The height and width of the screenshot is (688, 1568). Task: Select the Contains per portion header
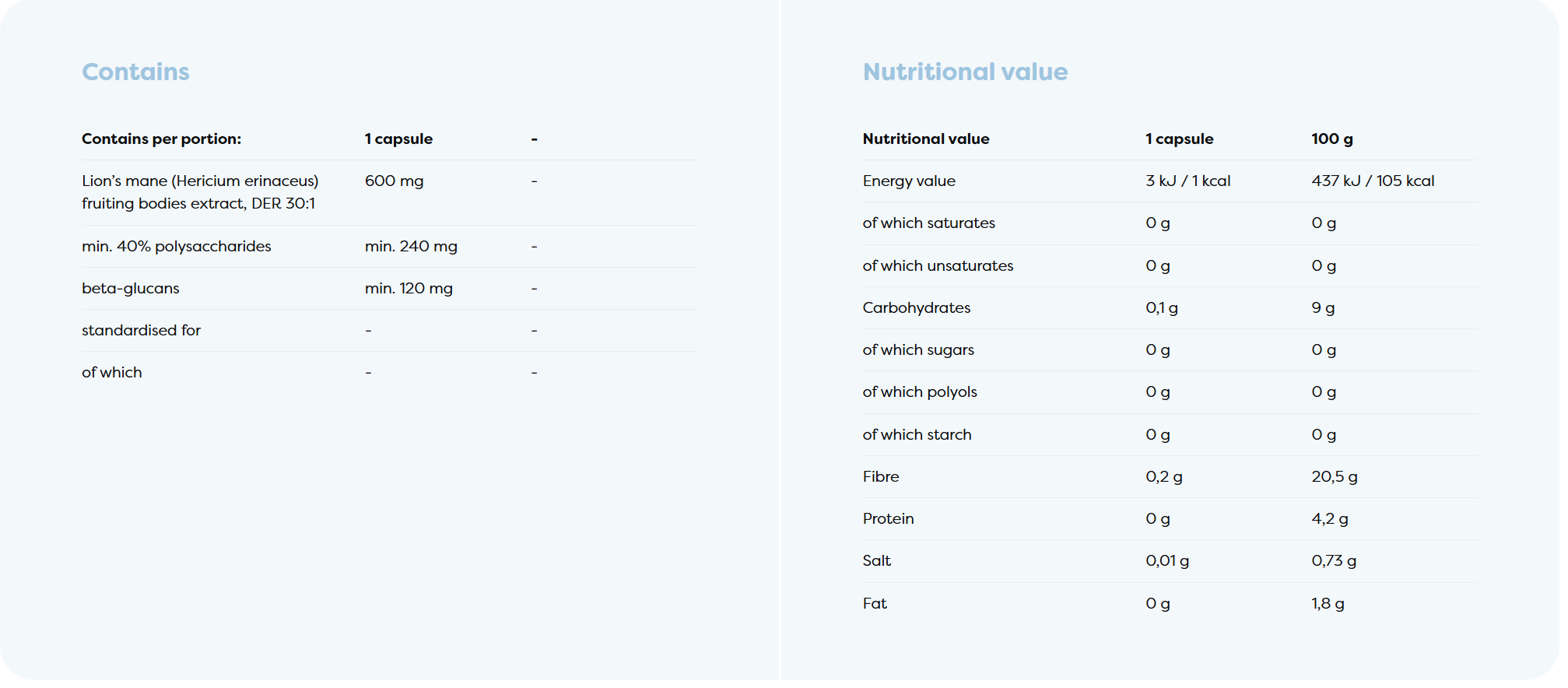pos(161,139)
